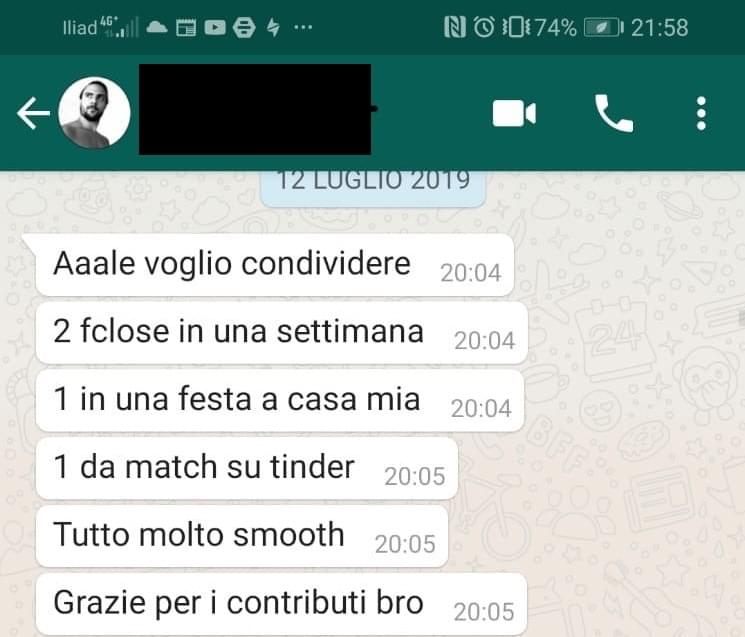
Task: Tap the back arrow icon
Action: click(x=33, y=113)
